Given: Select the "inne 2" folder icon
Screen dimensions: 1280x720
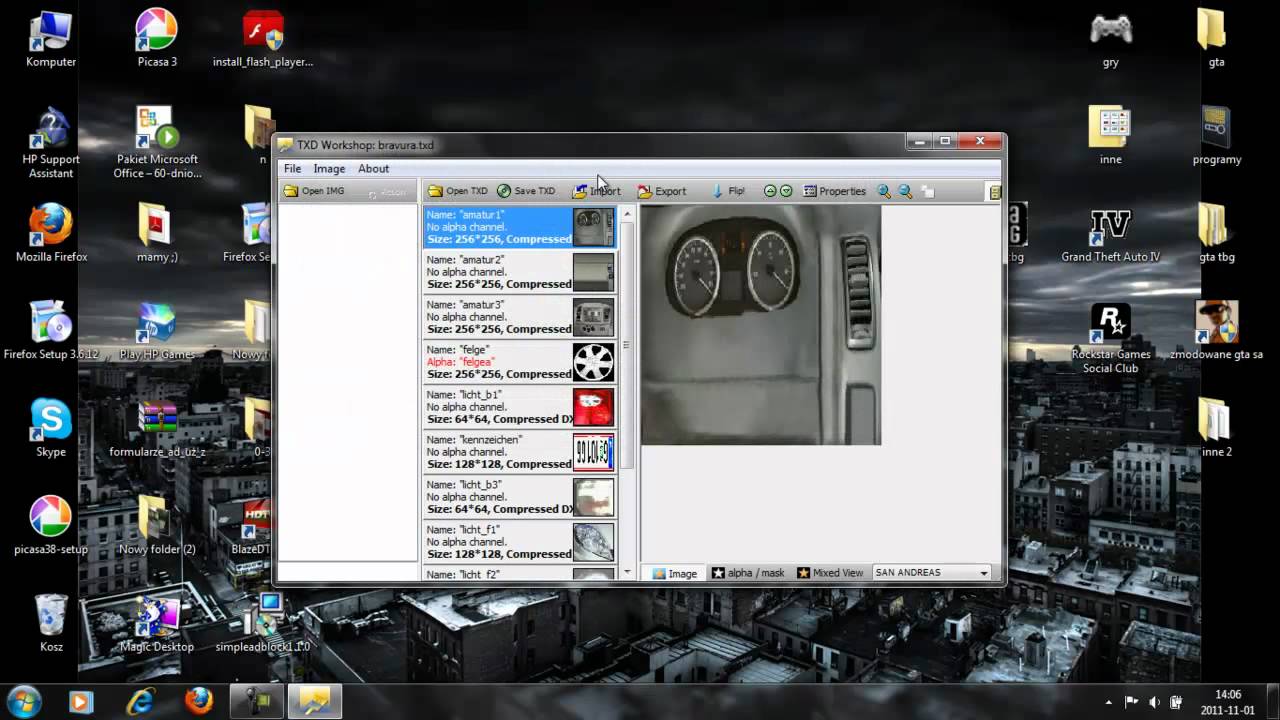Looking at the screenshot, I should click(x=1216, y=430).
